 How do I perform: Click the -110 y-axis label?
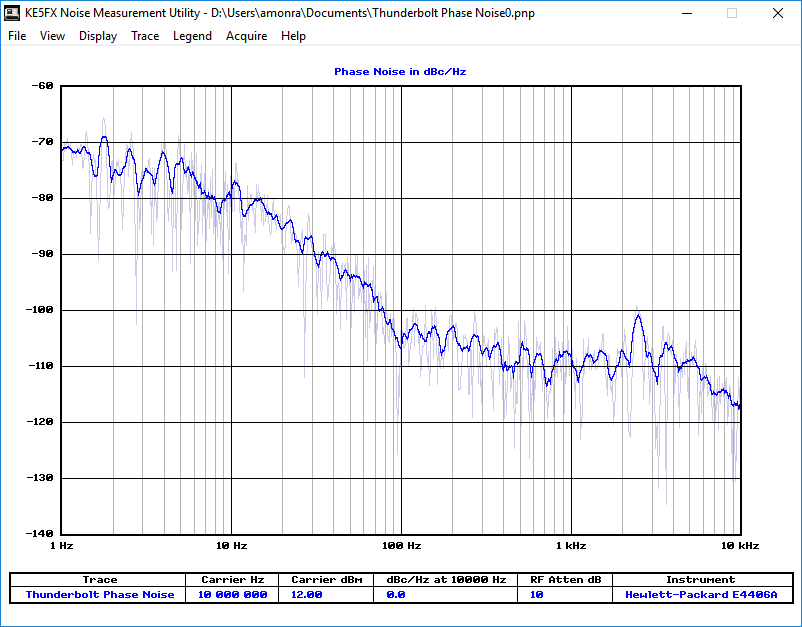(x=39, y=366)
